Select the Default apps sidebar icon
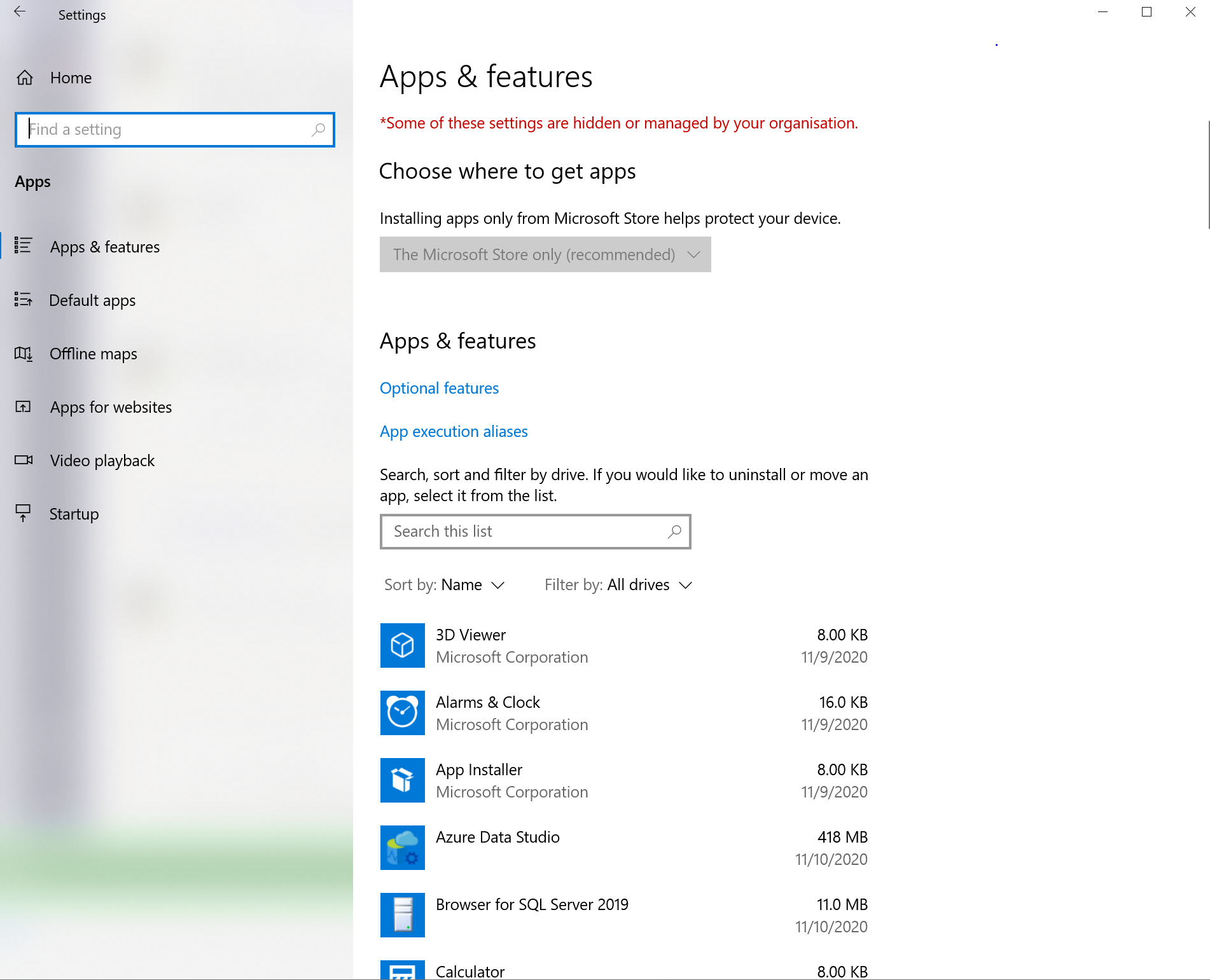This screenshot has width=1210, height=980. [x=24, y=300]
